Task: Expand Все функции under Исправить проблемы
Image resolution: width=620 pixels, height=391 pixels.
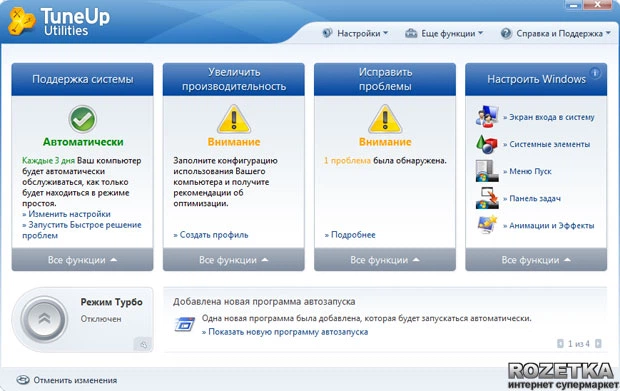Action: tap(385, 260)
